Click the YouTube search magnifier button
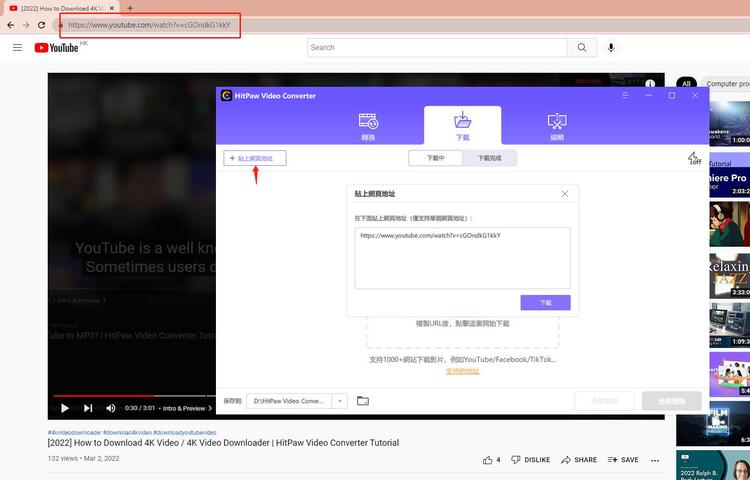The height and width of the screenshot is (480, 750). (x=582, y=47)
